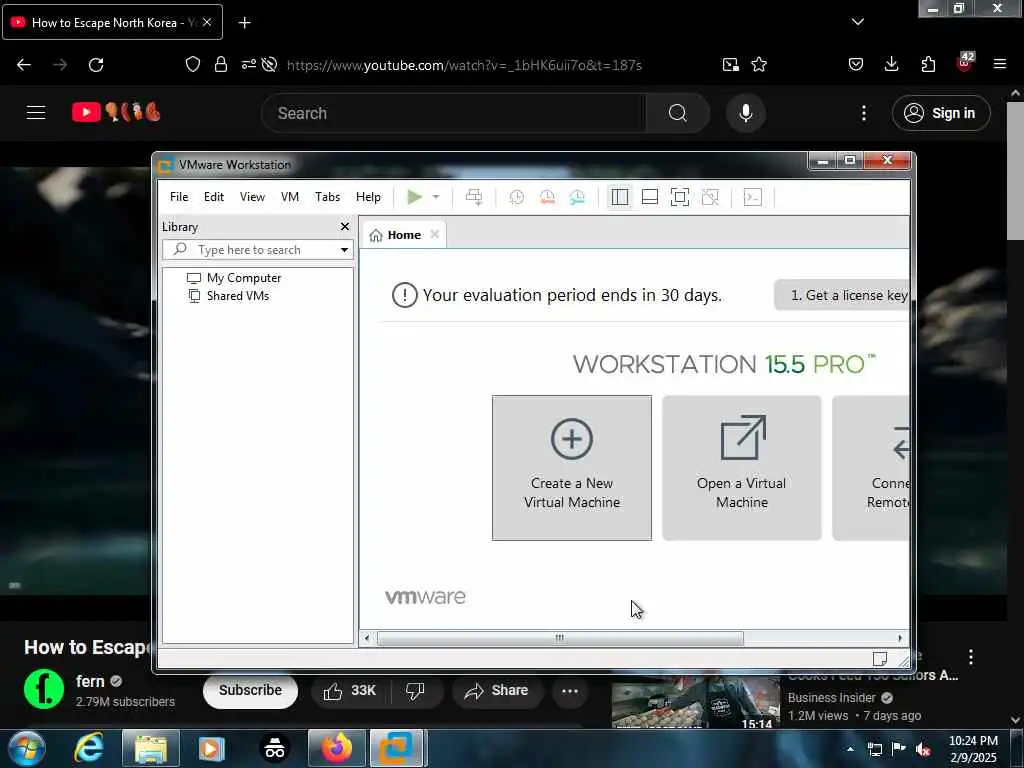Open YouTube settings three-dot menu
1024x768 pixels.
pyautogui.click(x=863, y=113)
